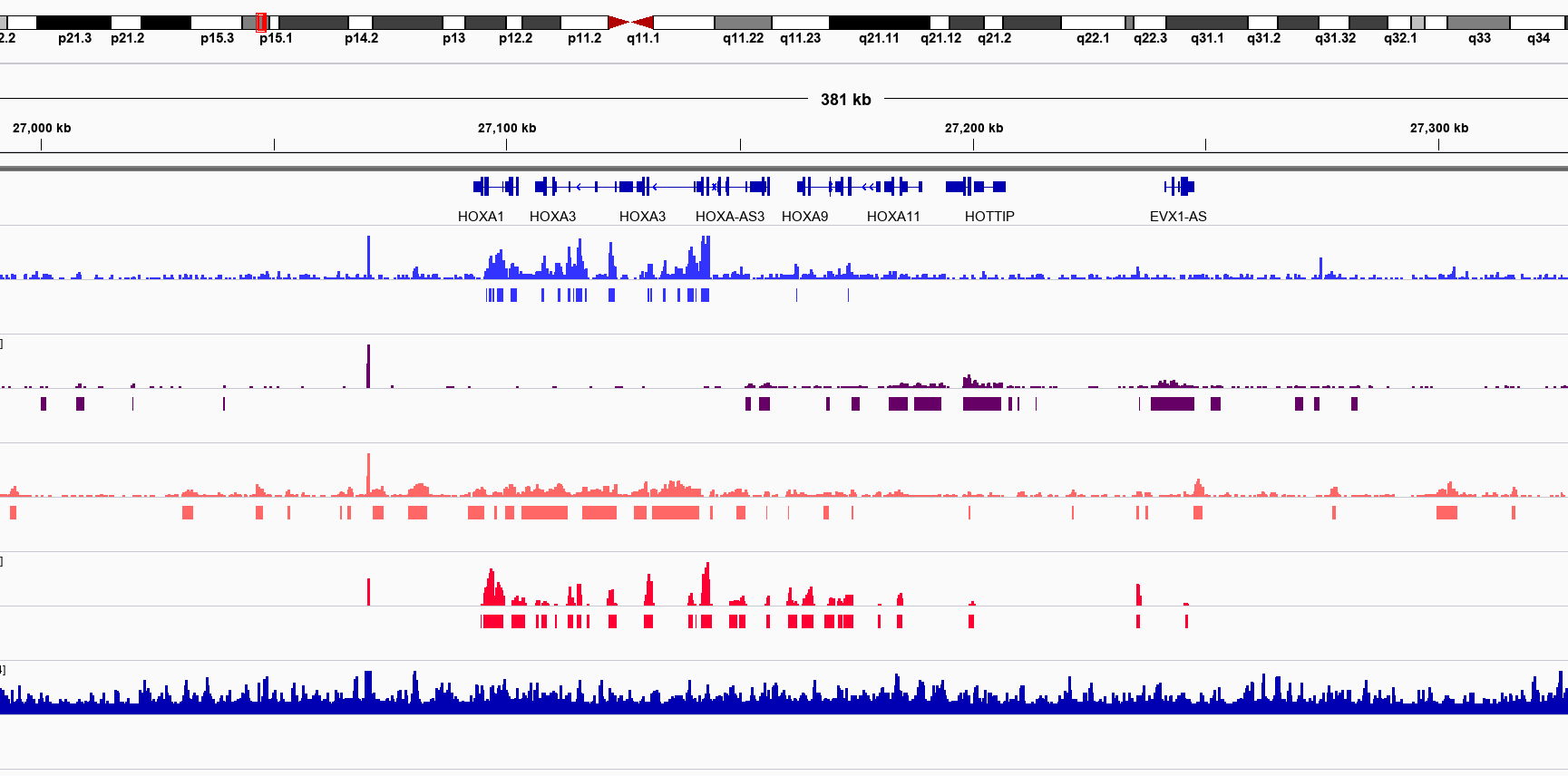
Task: Click the 27,200 kb ruler mark
Action: pos(973,129)
